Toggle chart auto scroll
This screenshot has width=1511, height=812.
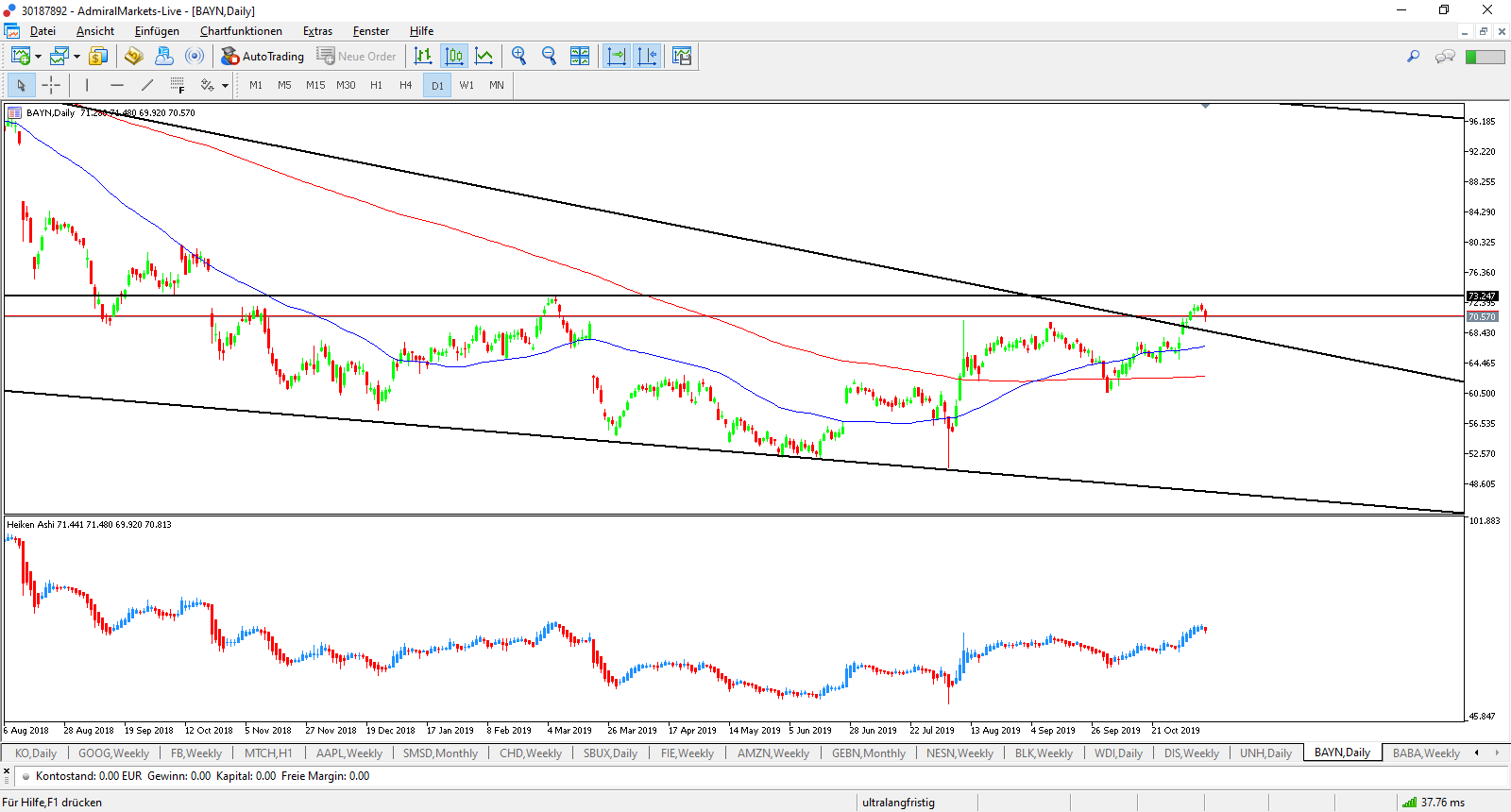click(x=617, y=57)
